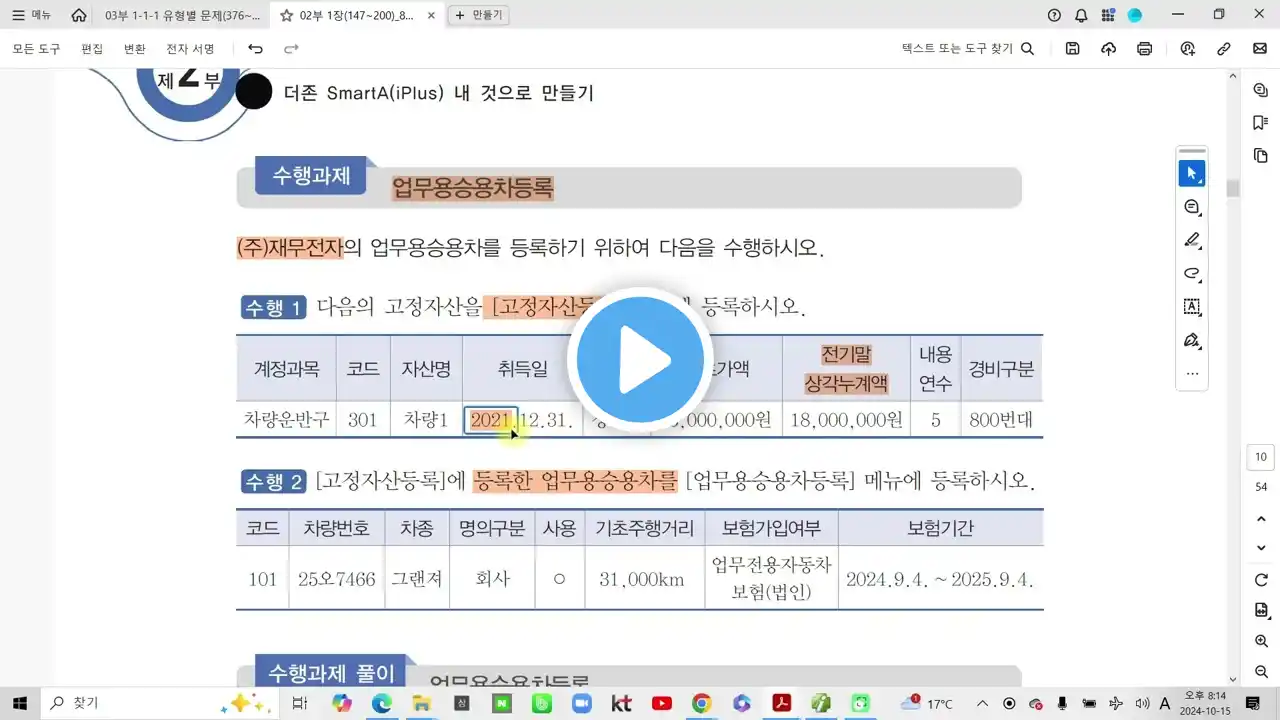Expand more tools with the three dots
This screenshot has height=720, width=1280.
1191,373
